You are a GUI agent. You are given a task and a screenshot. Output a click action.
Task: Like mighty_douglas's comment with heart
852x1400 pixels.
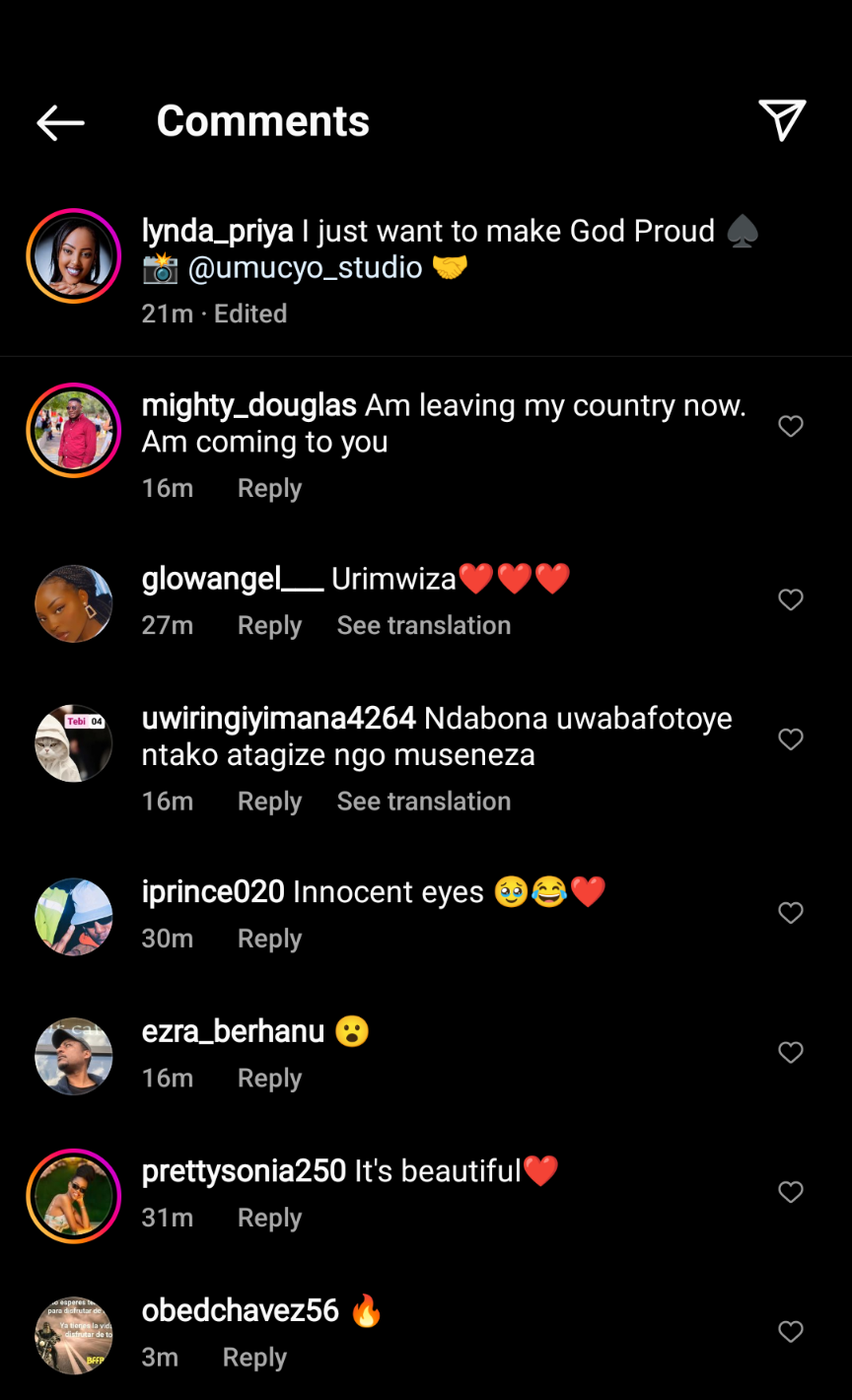791,426
